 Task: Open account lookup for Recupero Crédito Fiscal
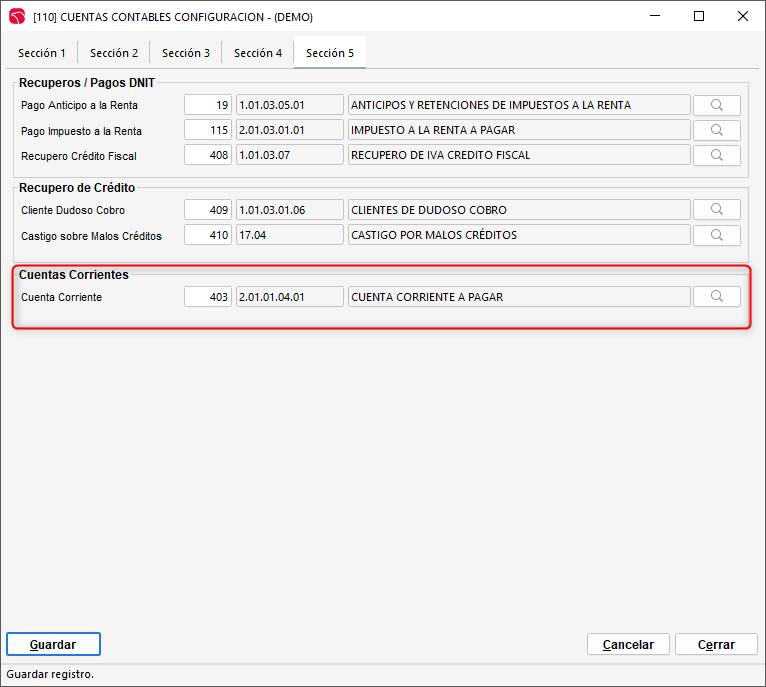[716, 155]
